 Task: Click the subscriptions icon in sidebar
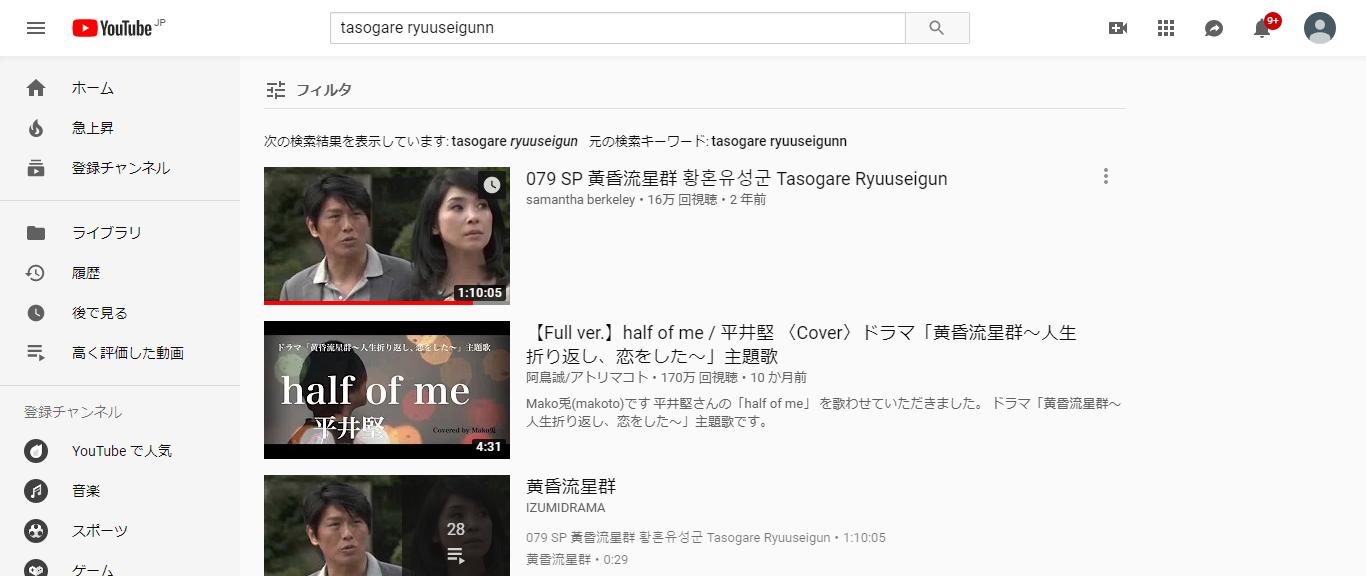[36, 168]
